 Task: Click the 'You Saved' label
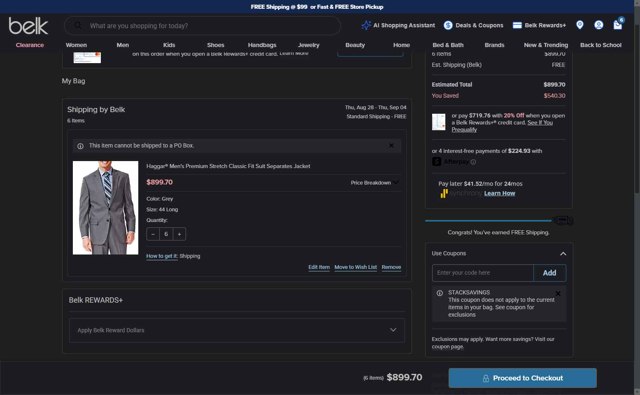(x=445, y=95)
